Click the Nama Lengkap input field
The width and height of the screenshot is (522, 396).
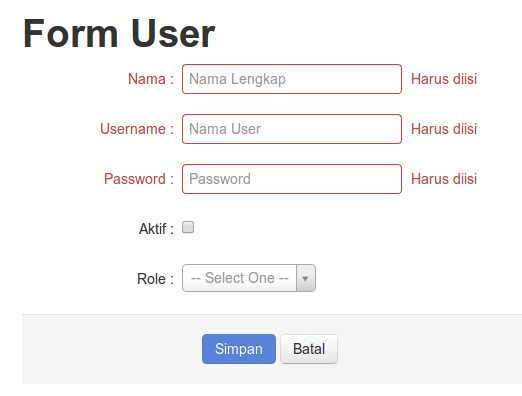pos(292,79)
